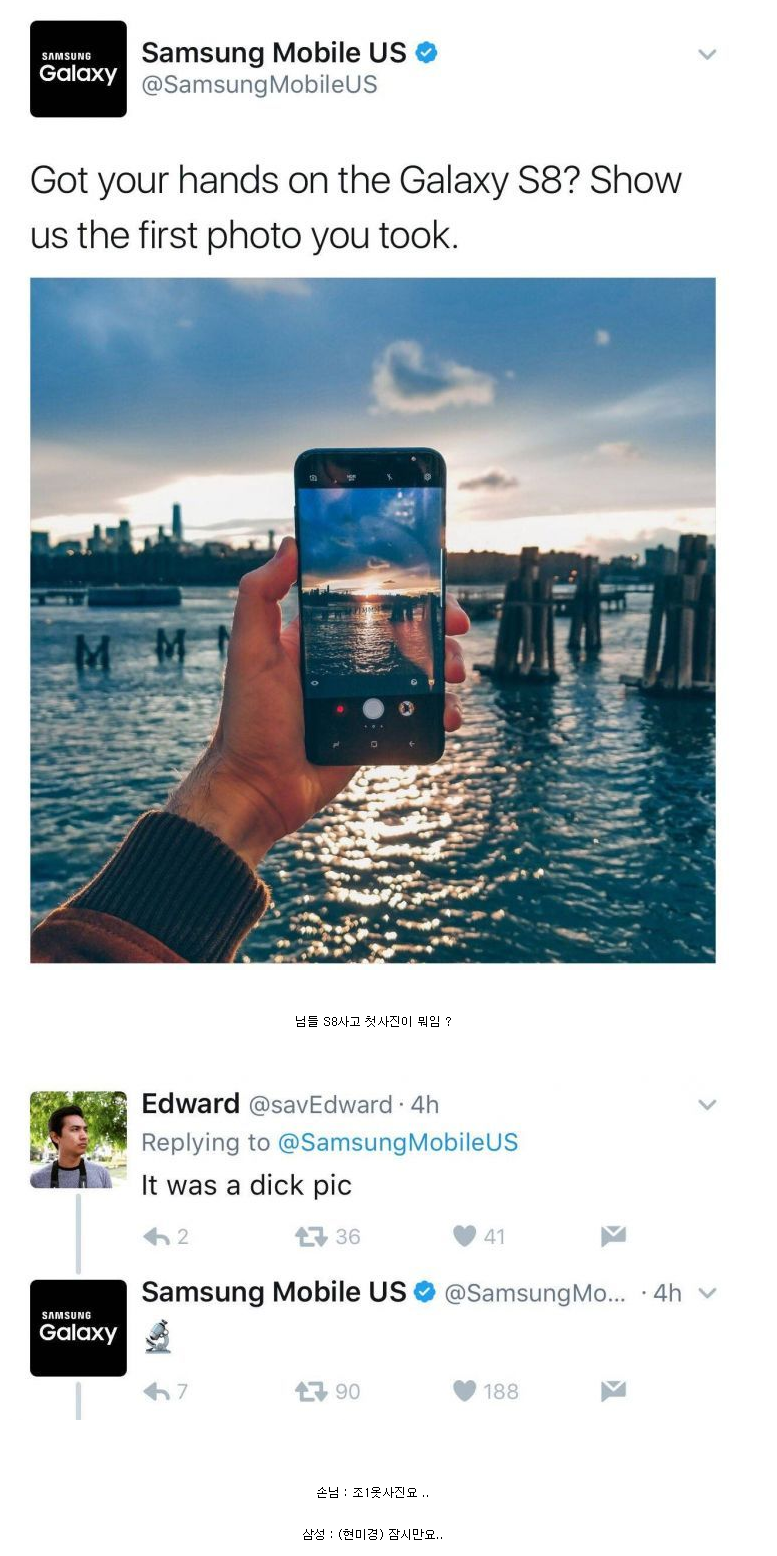Share Samsung's reply via message icon
The image size is (777, 1556).
pyautogui.click(x=613, y=1391)
